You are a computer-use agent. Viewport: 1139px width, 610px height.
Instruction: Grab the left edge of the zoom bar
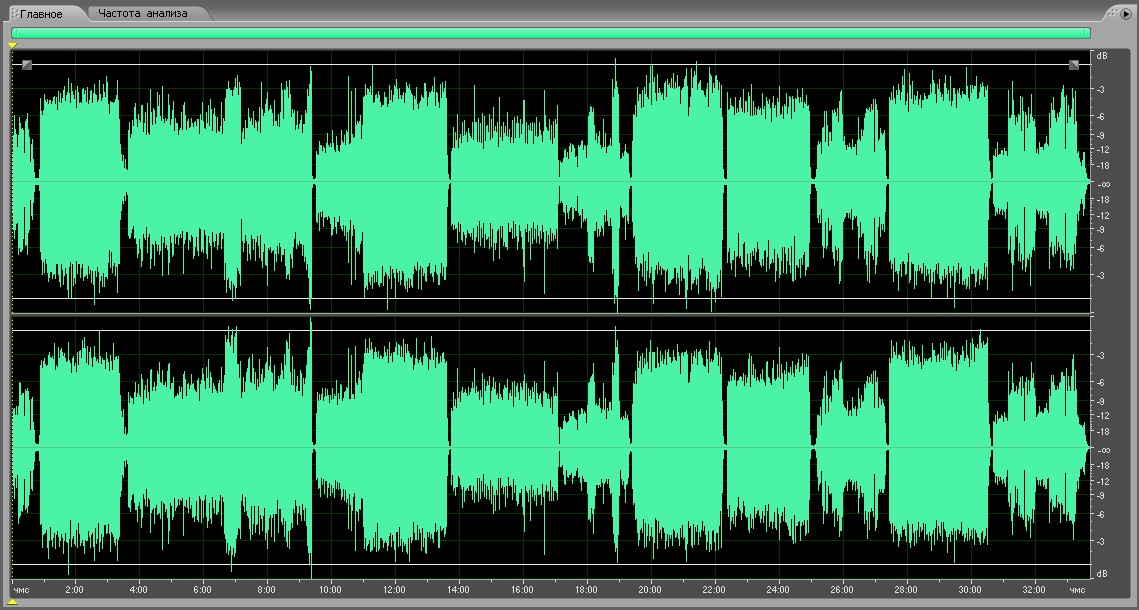point(13,33)
